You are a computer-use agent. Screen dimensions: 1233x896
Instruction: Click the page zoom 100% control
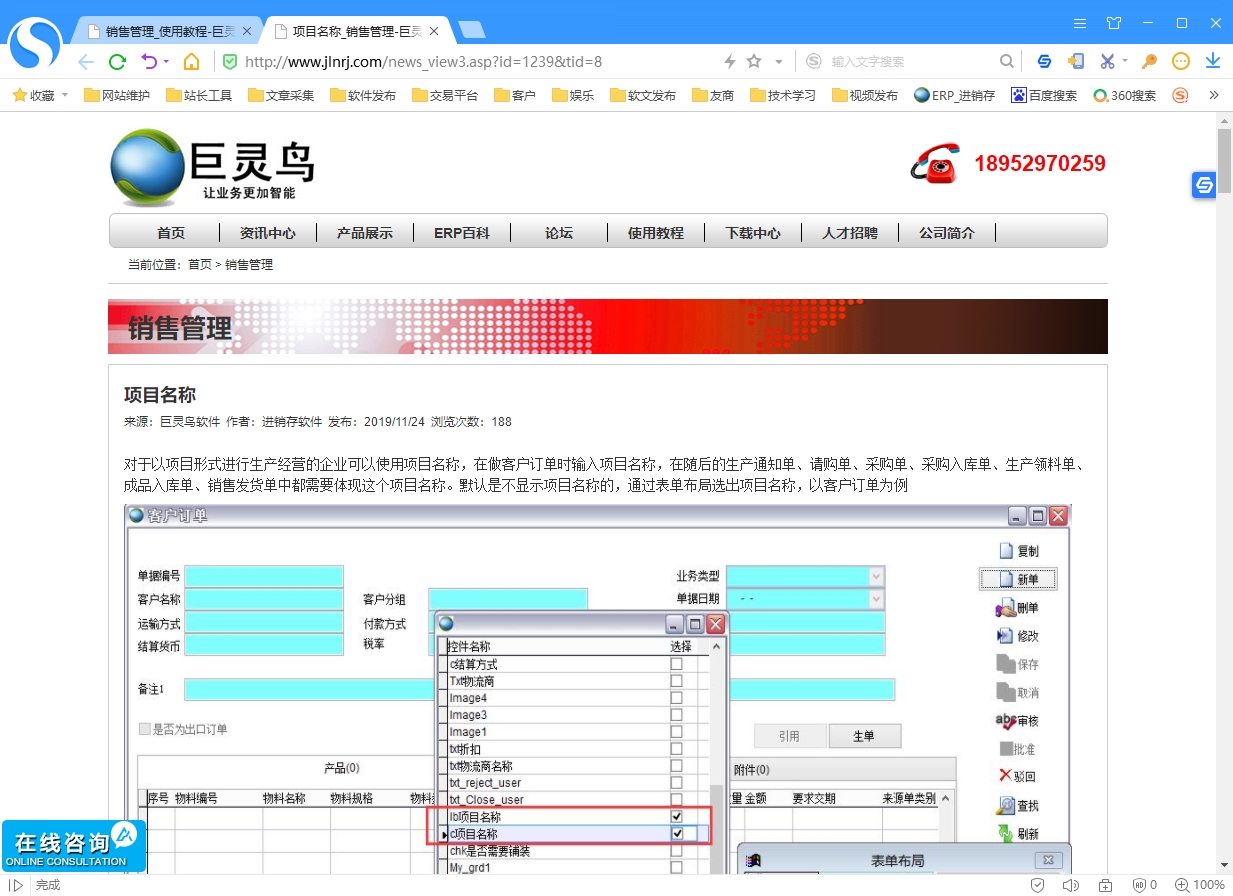(x=1200, y=885)
